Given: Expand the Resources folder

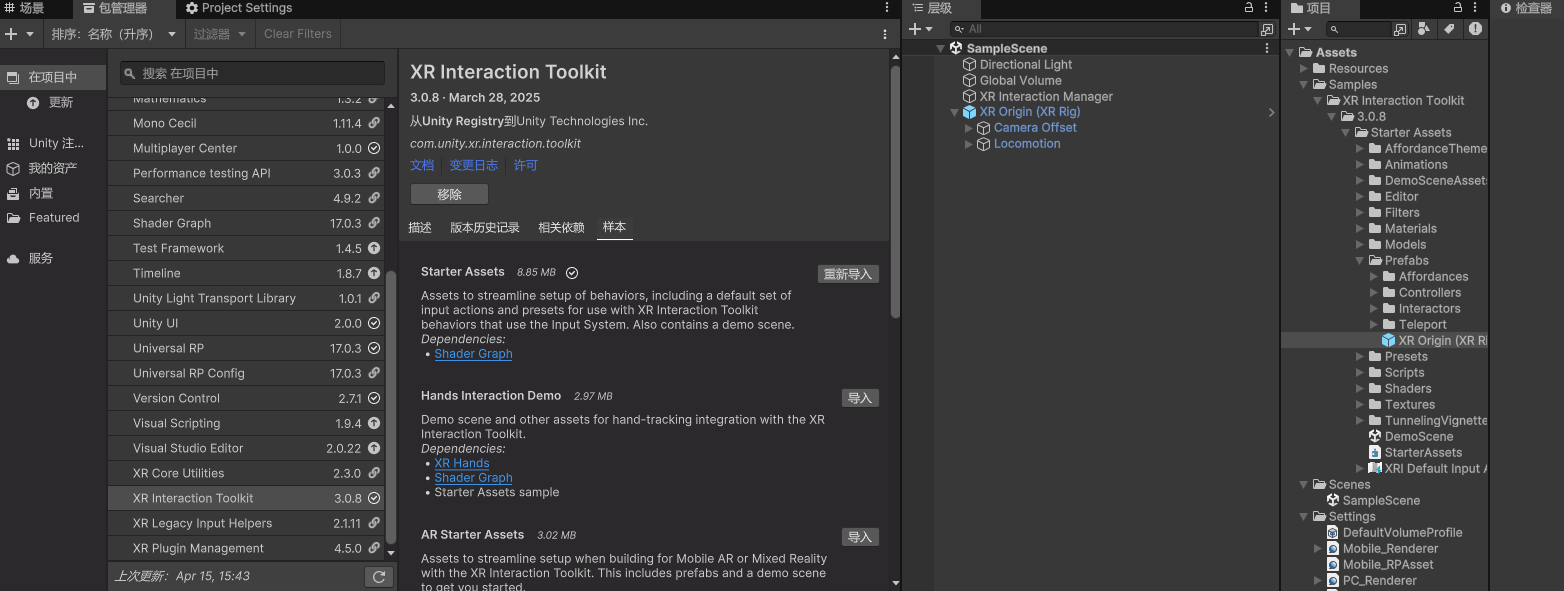Looking at the screenshot, I should point(1304,68).
